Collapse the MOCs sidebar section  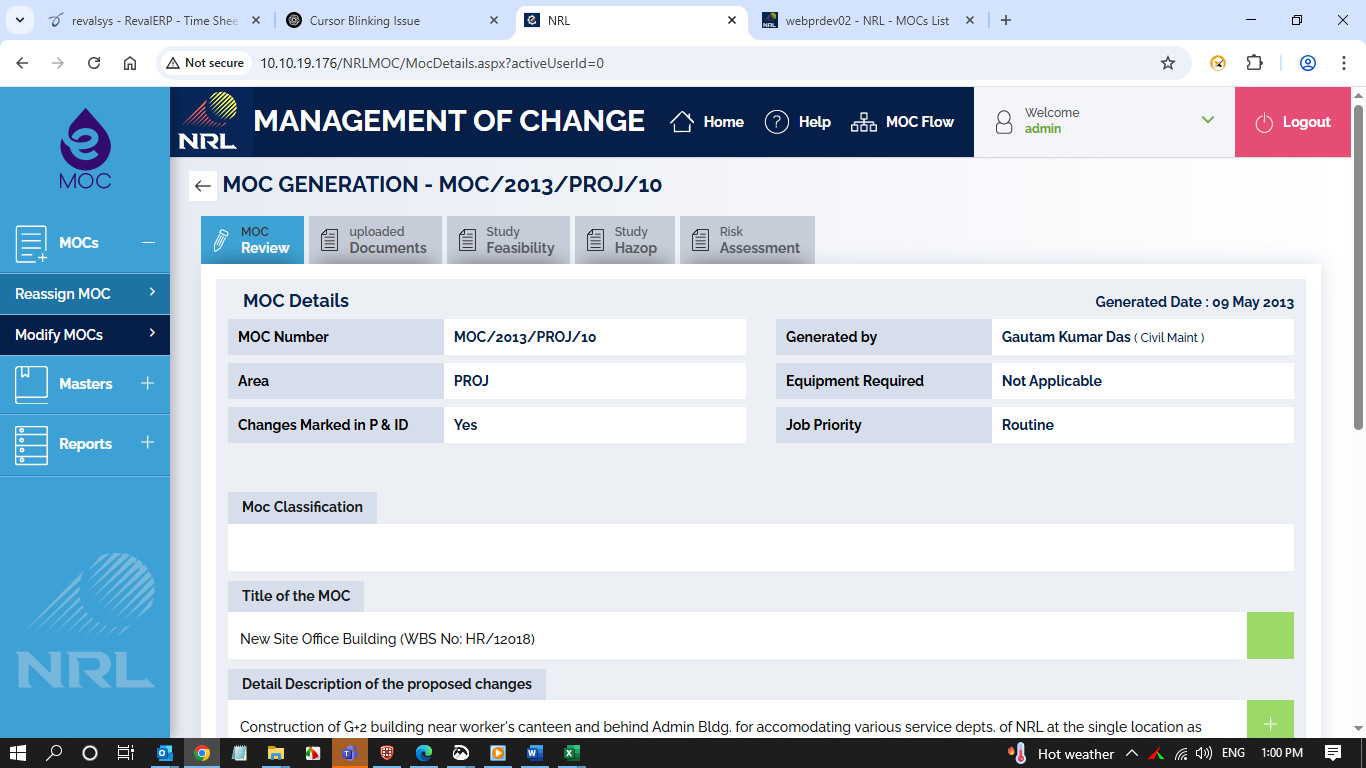click(x=148, y=243)
